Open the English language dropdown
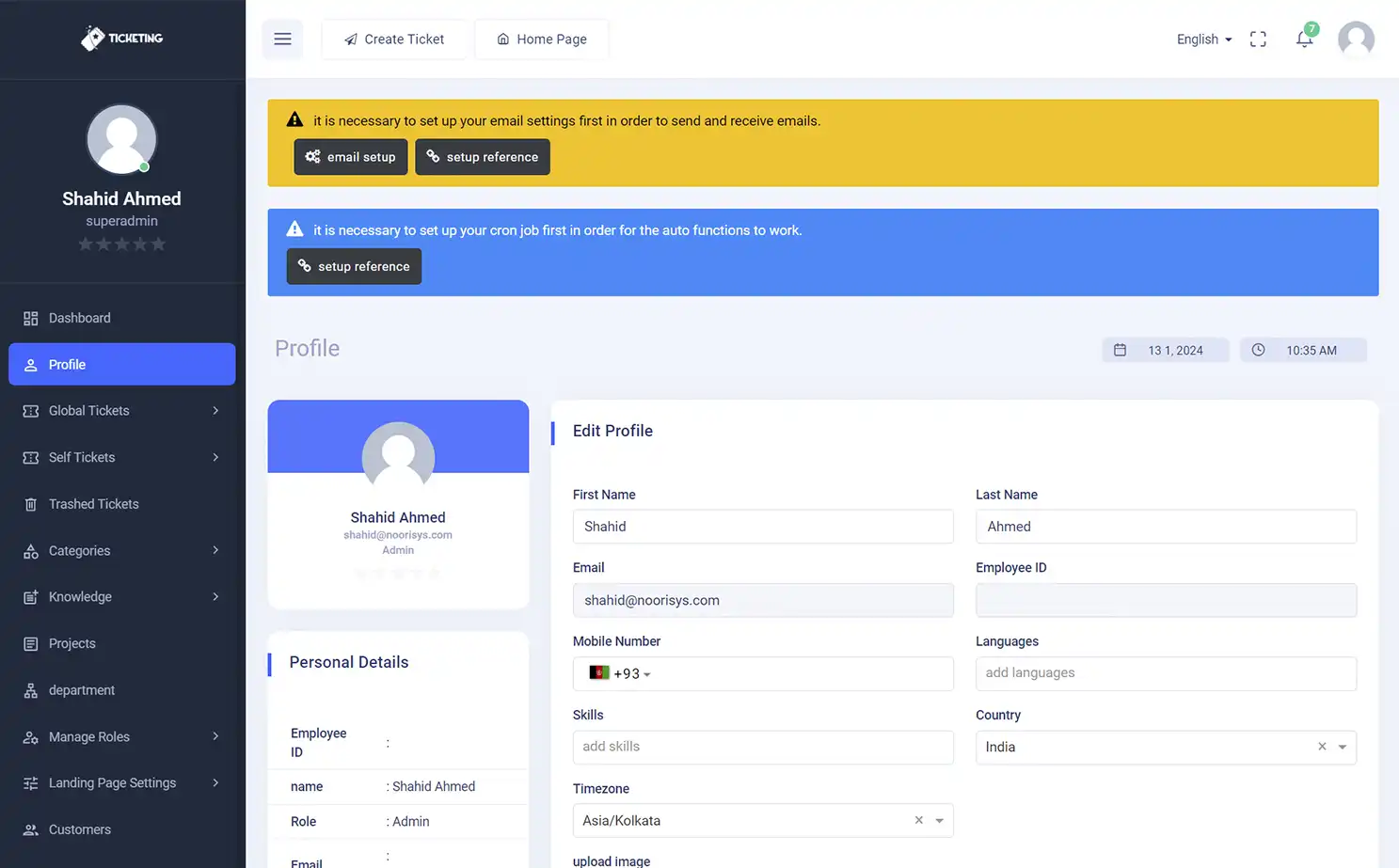The image size is (1399, 868). point(1203,39)
